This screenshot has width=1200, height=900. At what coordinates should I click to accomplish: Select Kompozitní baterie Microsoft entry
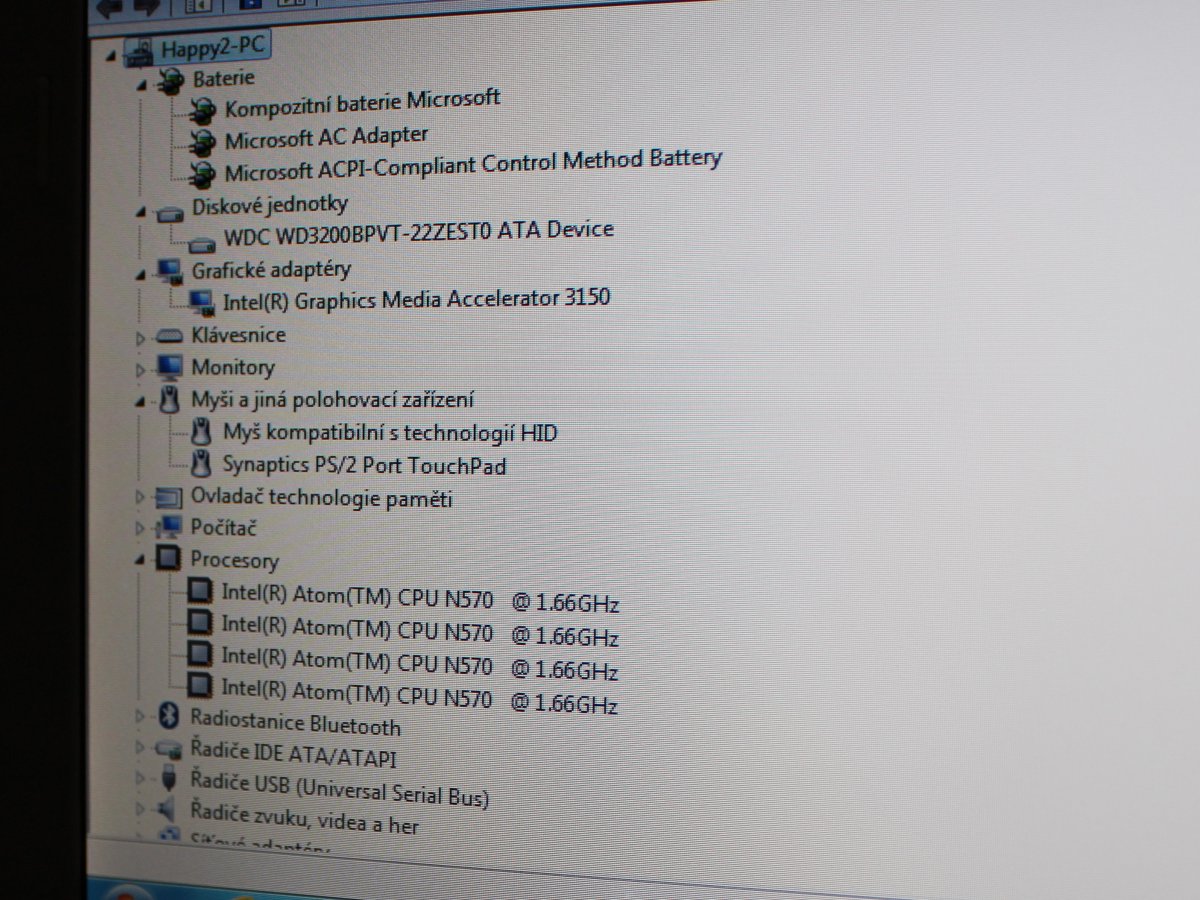pyautogui.click(x=362, y=103)
